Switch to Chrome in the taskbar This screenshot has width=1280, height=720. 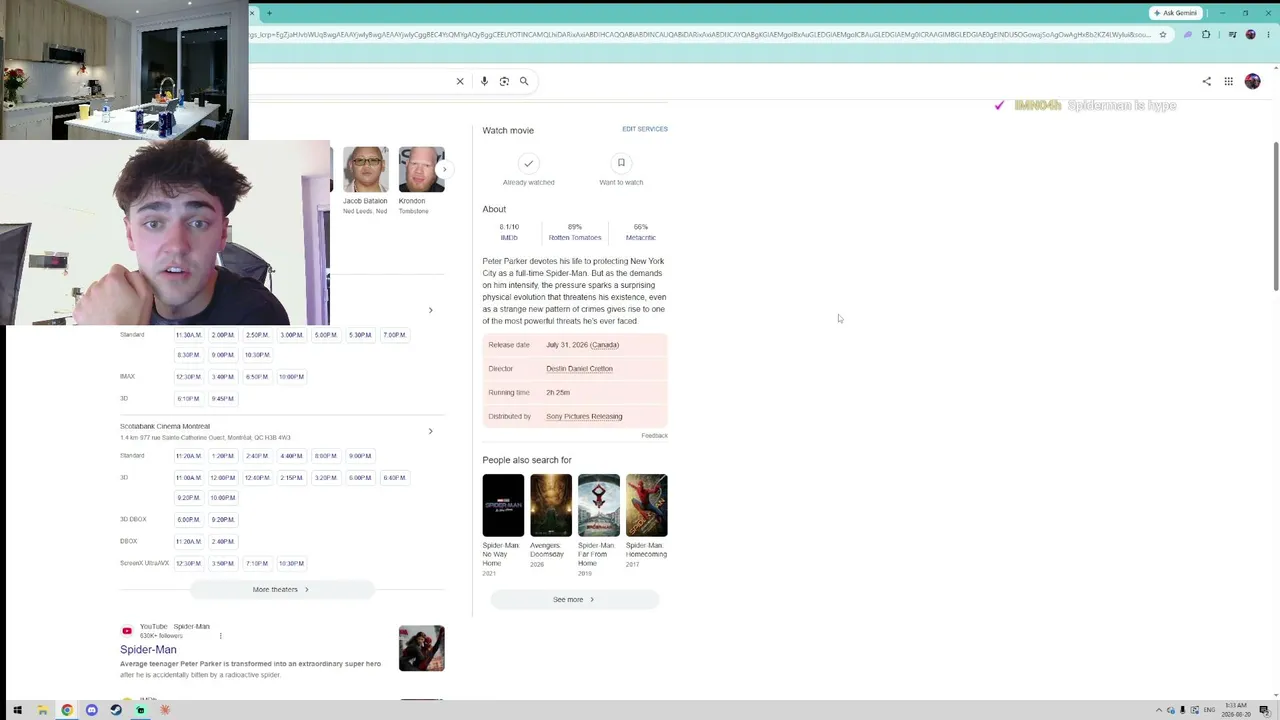[x=67, y=710]
